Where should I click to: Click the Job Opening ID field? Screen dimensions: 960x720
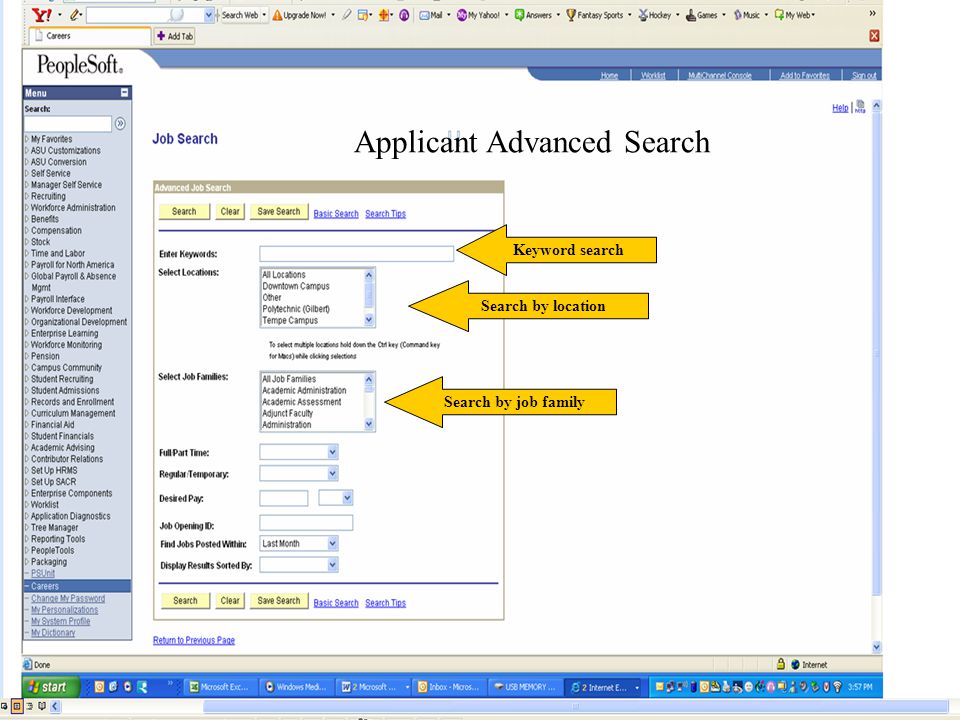coord(306,523)
